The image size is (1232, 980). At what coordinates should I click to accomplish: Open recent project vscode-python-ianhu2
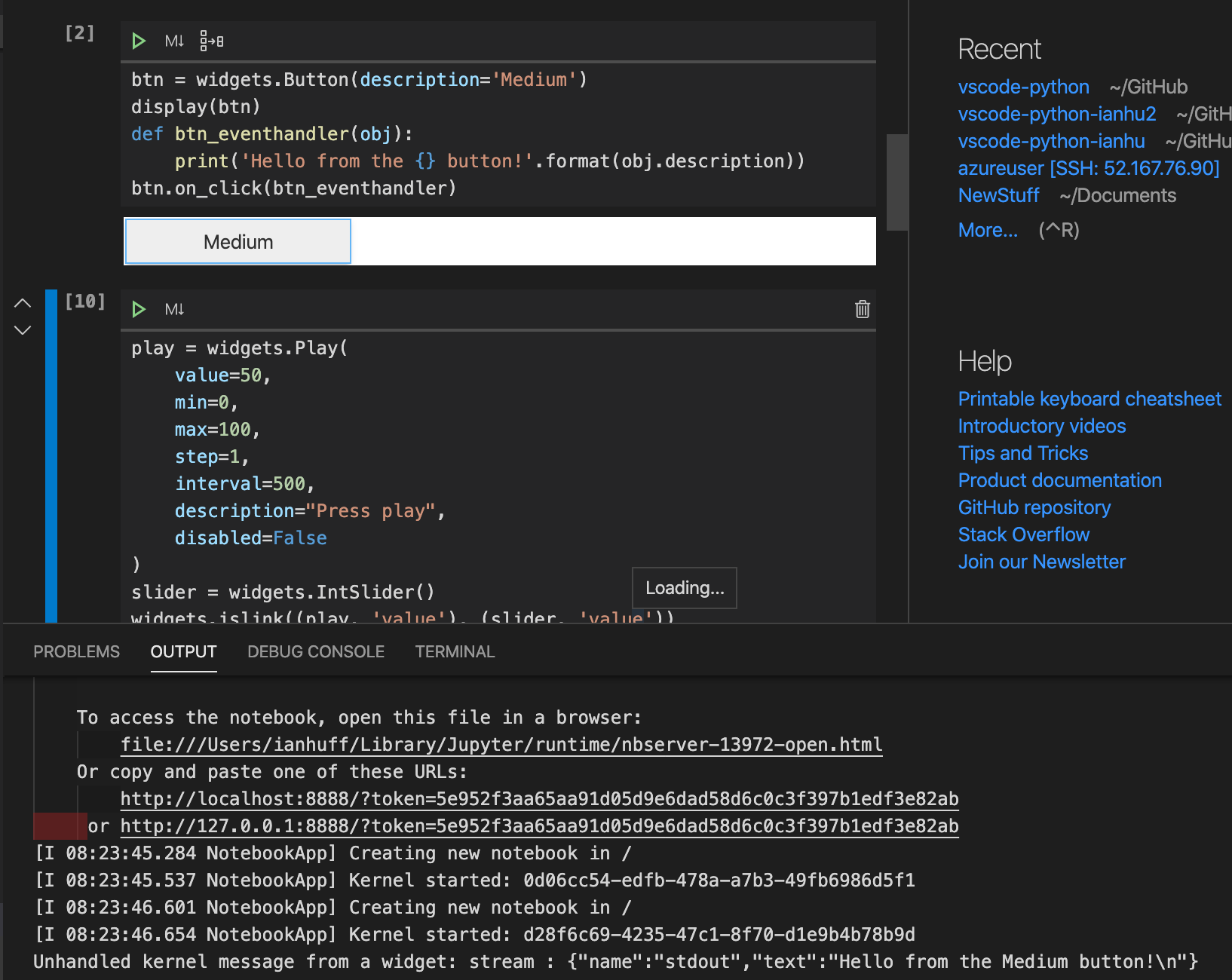1056,115
